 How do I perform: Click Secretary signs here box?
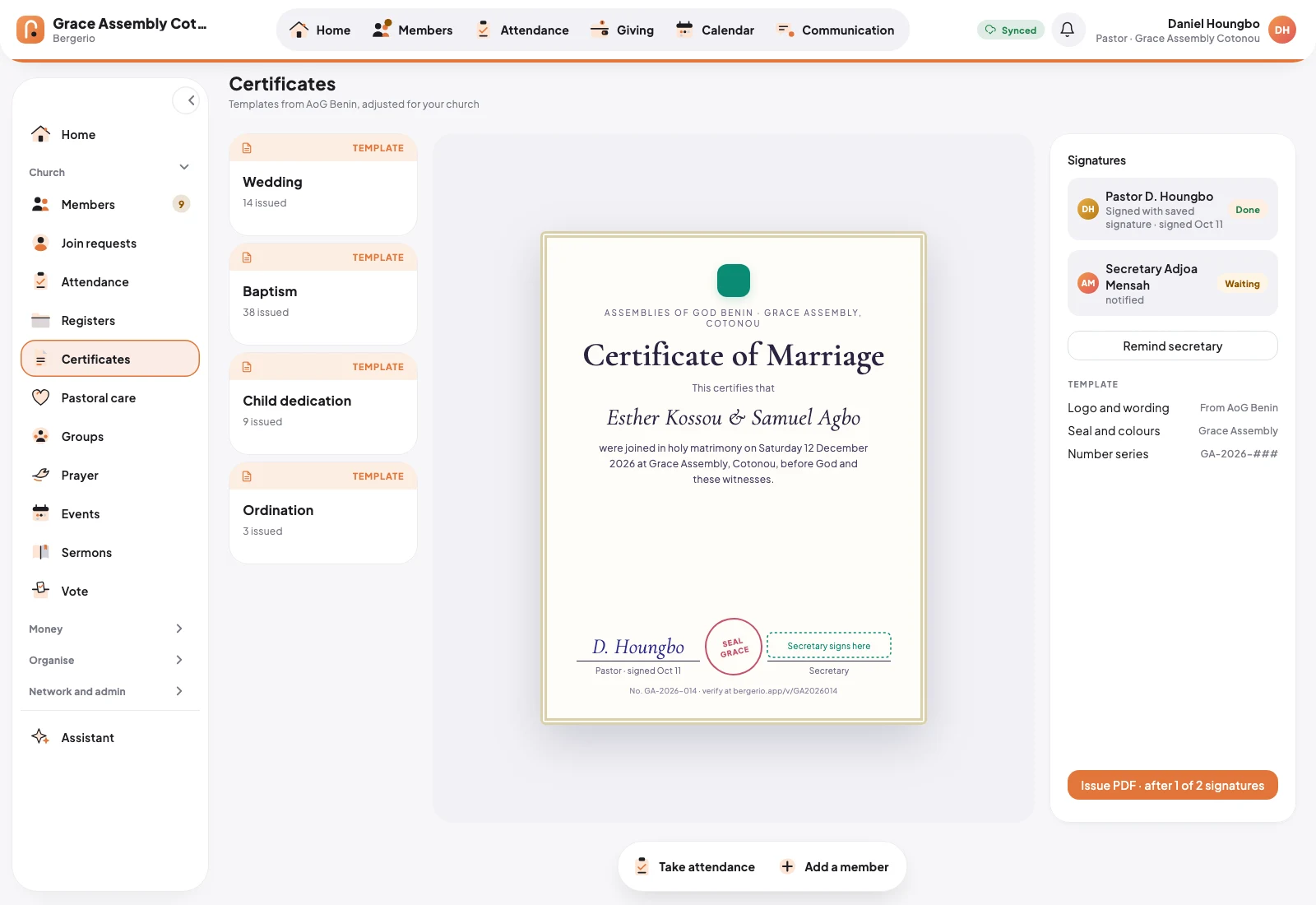coord(829,646)
